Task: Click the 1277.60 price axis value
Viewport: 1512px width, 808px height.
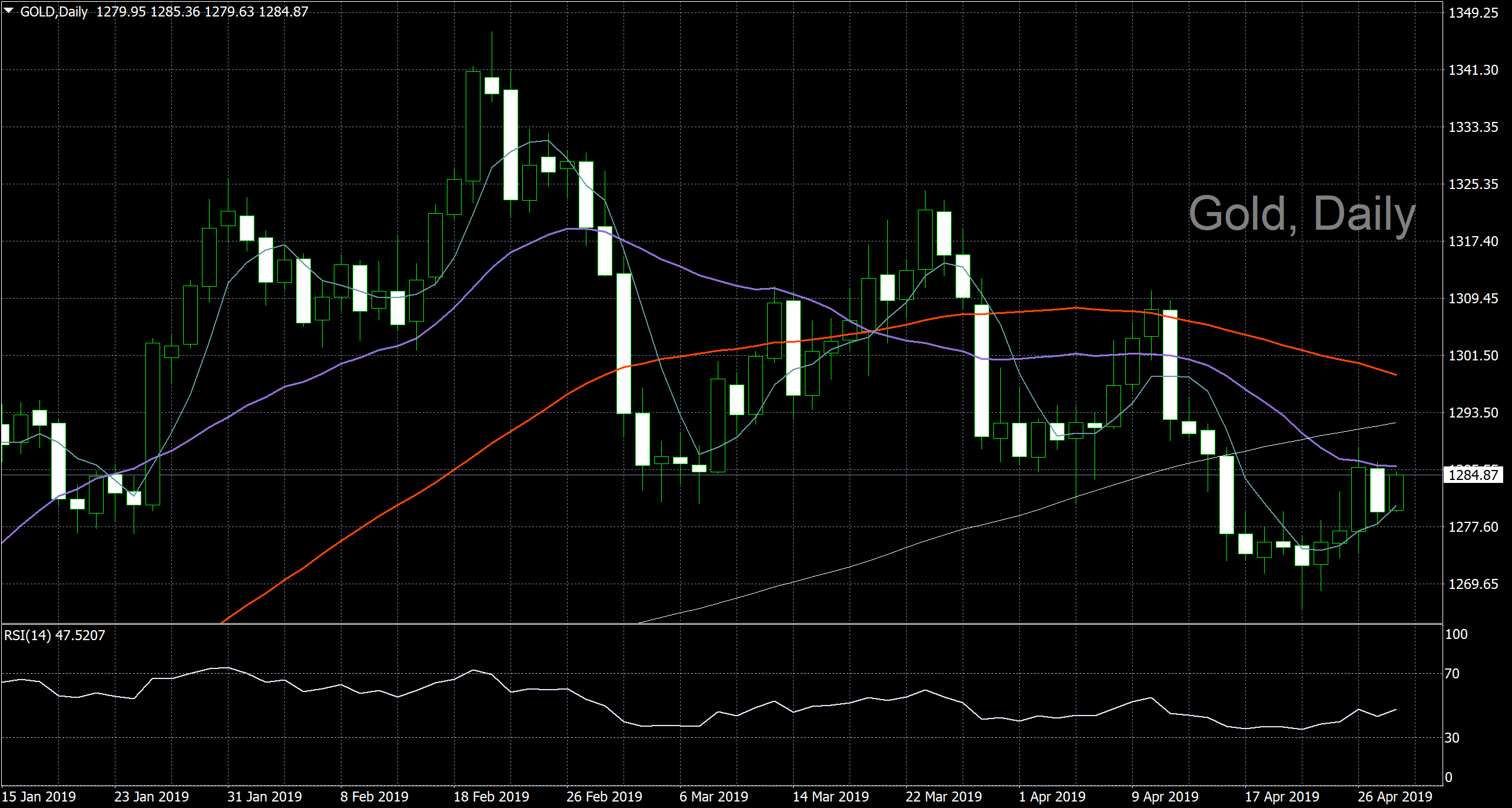Action: point(1473,527)
